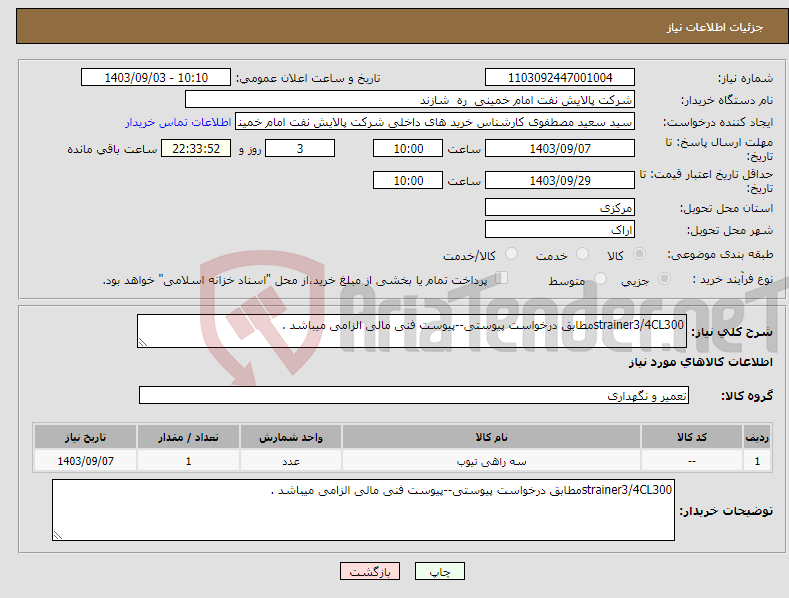
Task: Click the جزئیات اطلاعات نیاز header title
Action: click(x=715, y=27)
